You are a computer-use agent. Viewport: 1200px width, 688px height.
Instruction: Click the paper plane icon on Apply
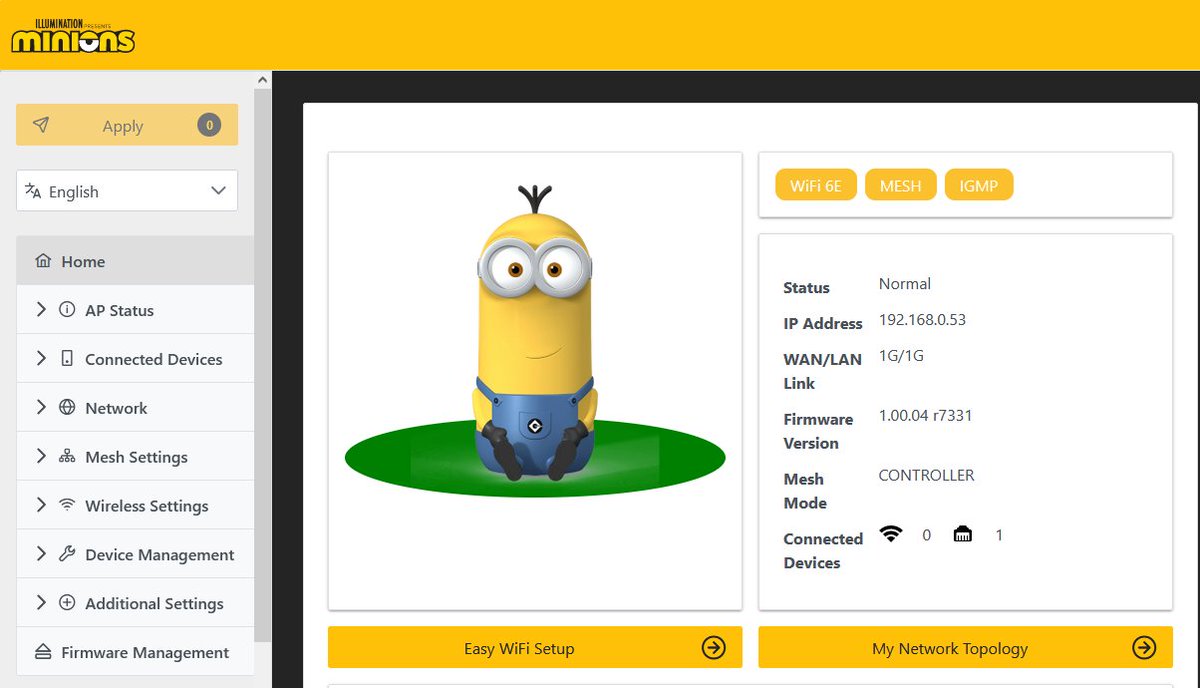point(41,125)
